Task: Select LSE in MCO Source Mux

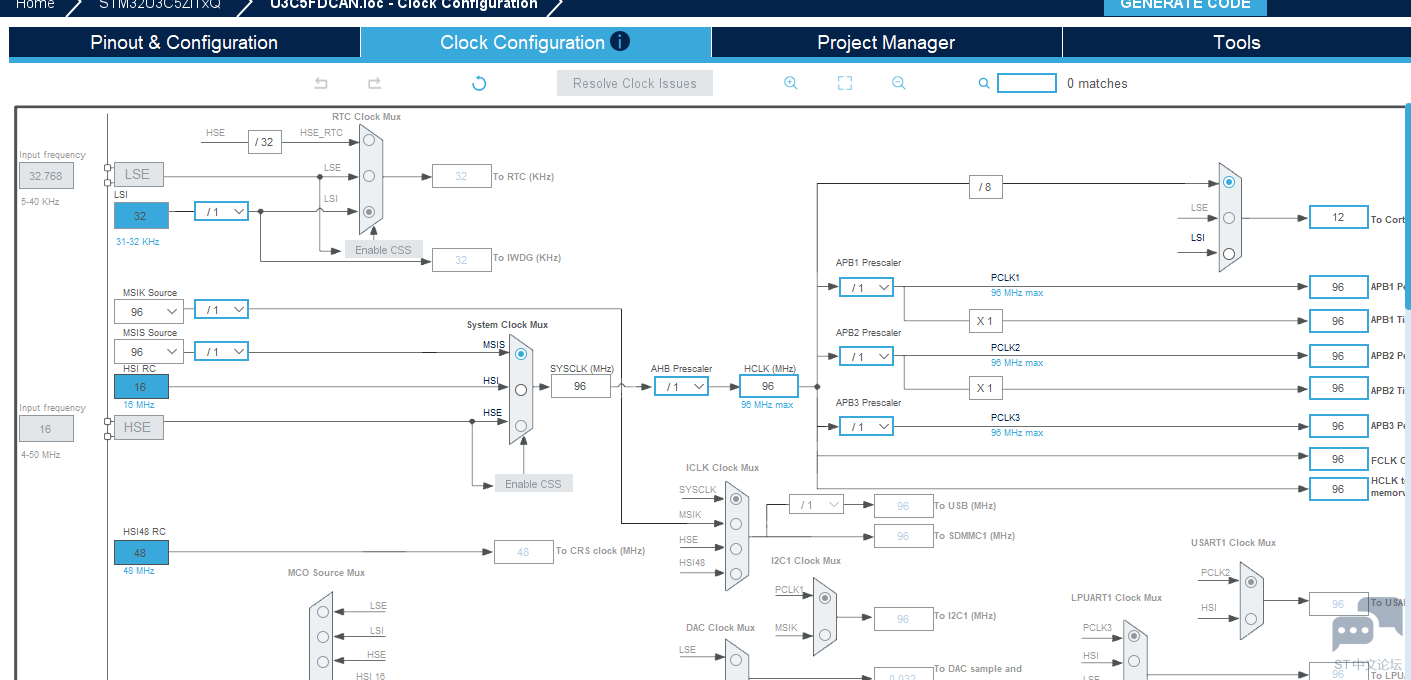Action: pyautogui.click(x=322, y=612)
